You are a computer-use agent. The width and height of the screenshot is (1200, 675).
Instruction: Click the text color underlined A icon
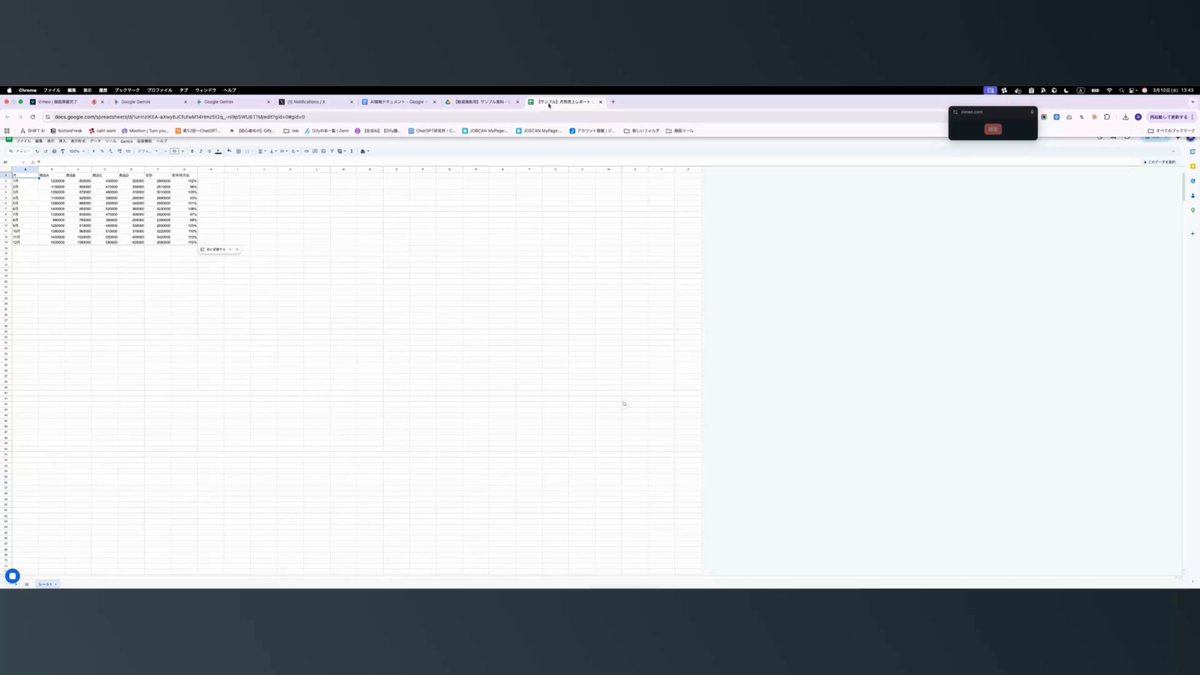218,151
